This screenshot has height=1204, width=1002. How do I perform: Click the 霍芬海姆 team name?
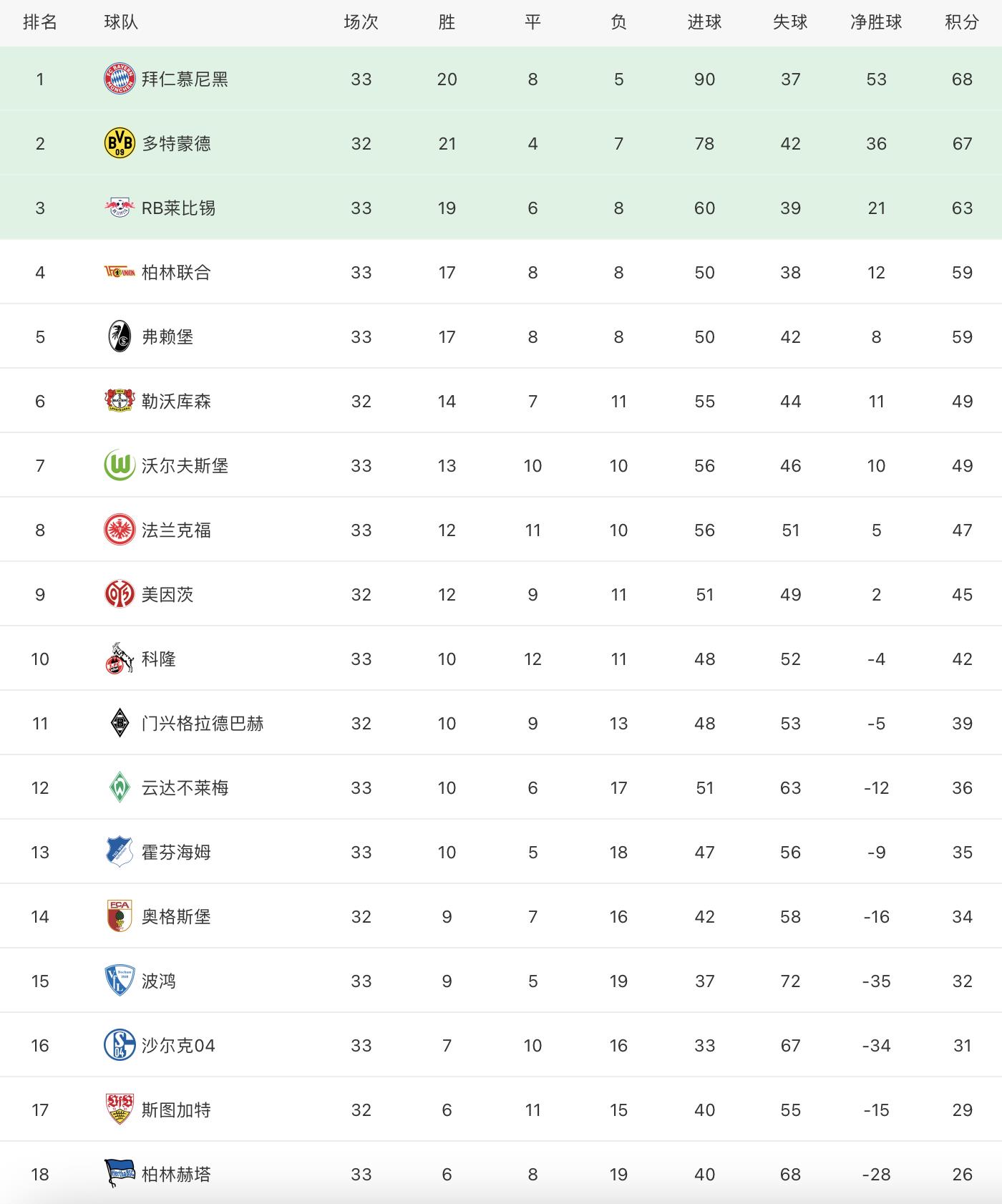point(176,852)
